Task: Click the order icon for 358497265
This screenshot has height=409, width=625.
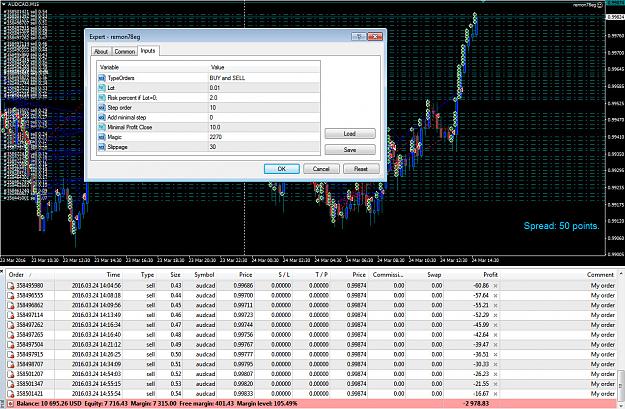Action: point(11,335)
